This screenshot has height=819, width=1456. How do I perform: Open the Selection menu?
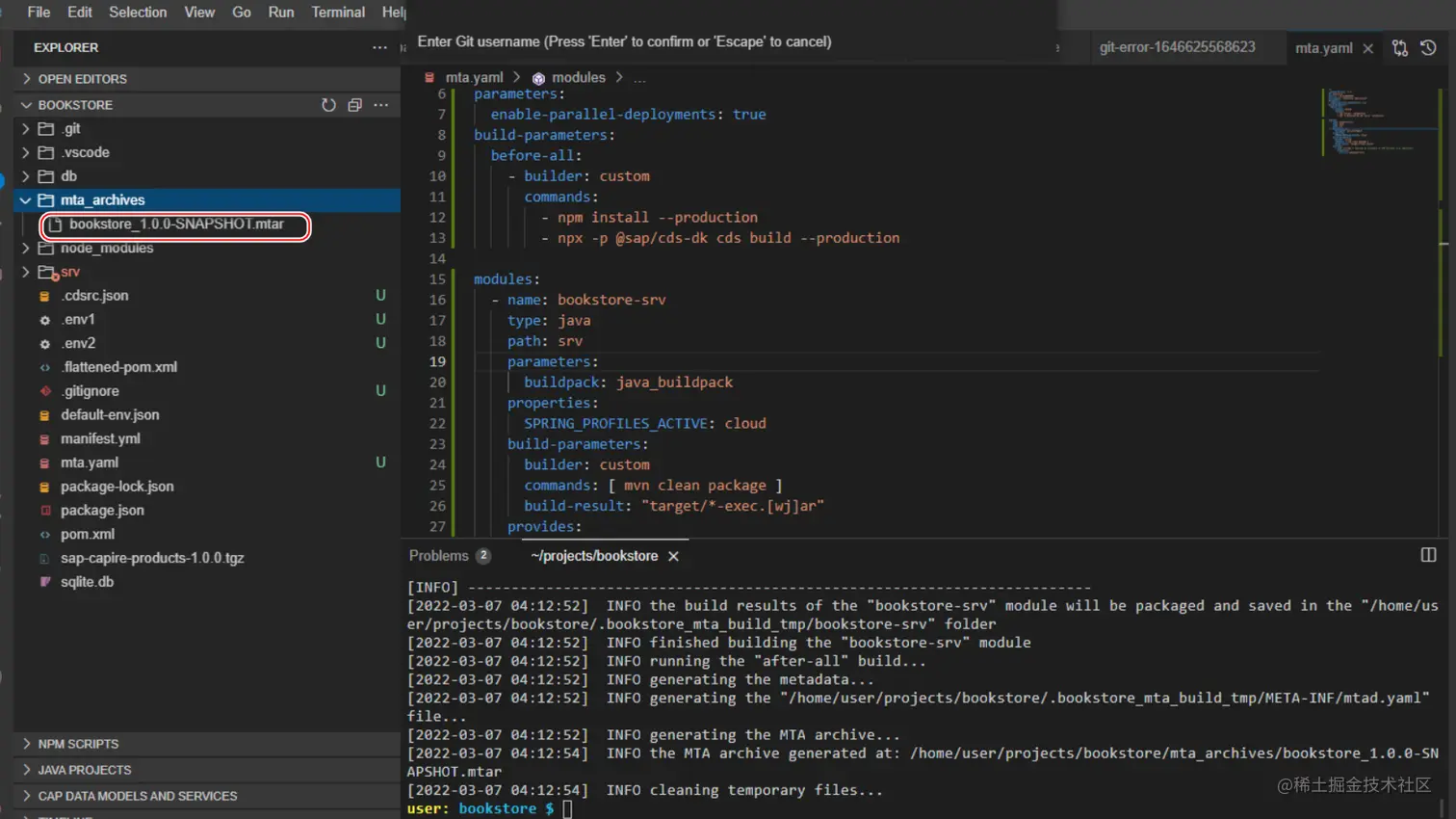138,12
